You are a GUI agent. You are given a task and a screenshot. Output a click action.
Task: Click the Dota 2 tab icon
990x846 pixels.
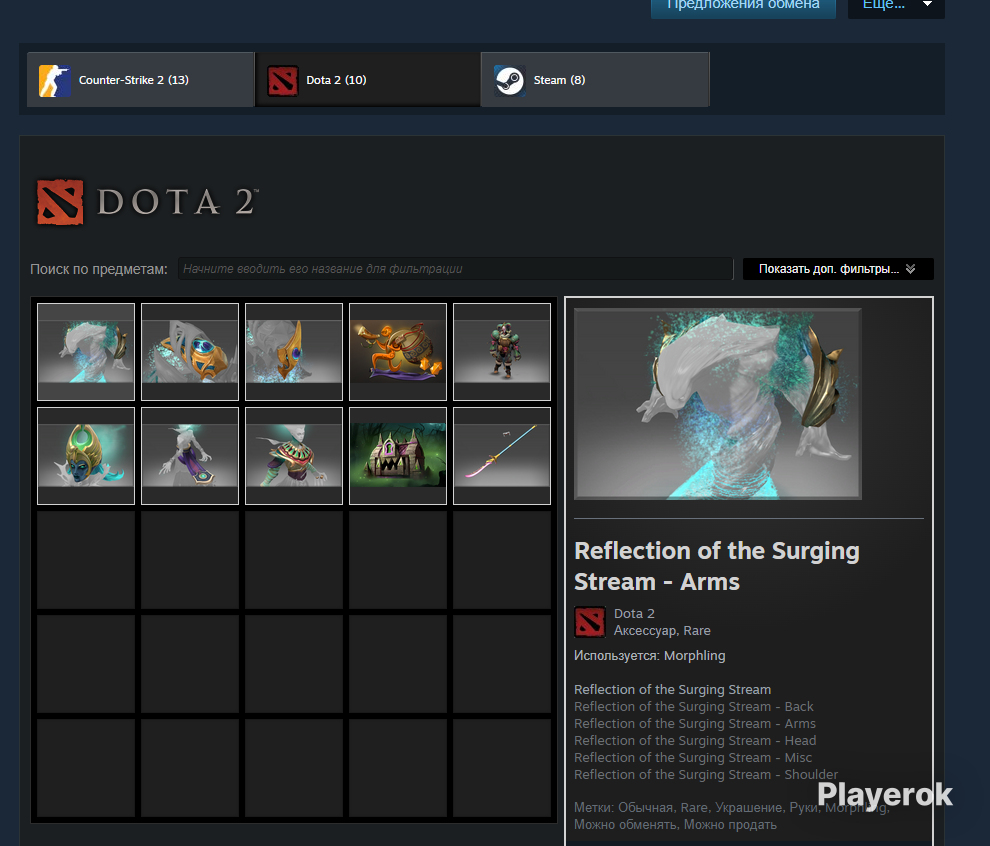pos(282,80)
